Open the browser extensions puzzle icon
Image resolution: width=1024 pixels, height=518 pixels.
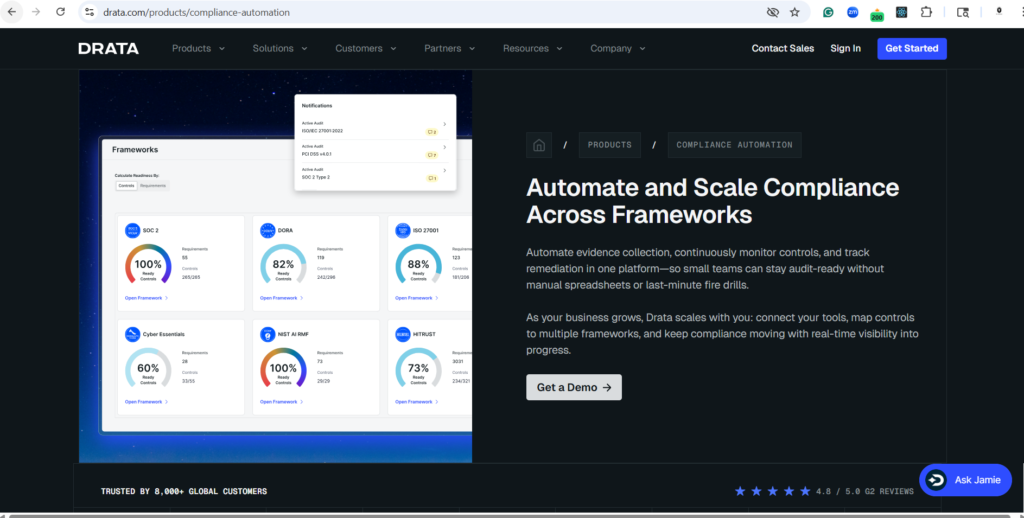coord(926,12)
